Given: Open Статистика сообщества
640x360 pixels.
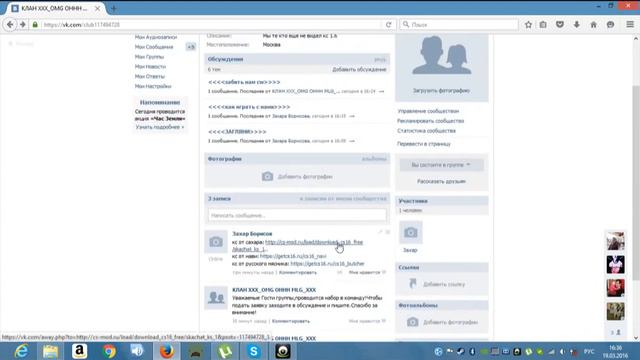Looking at the screenshot, I should 427,131.
